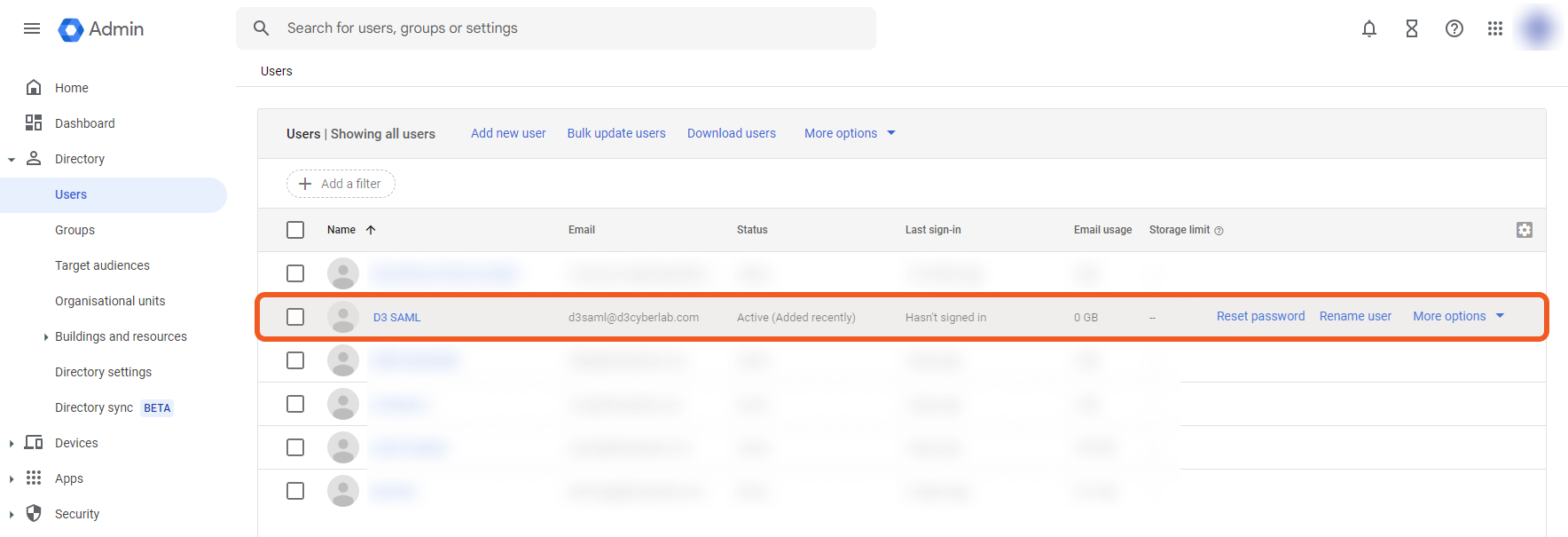Reset password for D3 SAML
Image resolution: width=1568 pixels, height=537 pixels.
point(1260,316)
